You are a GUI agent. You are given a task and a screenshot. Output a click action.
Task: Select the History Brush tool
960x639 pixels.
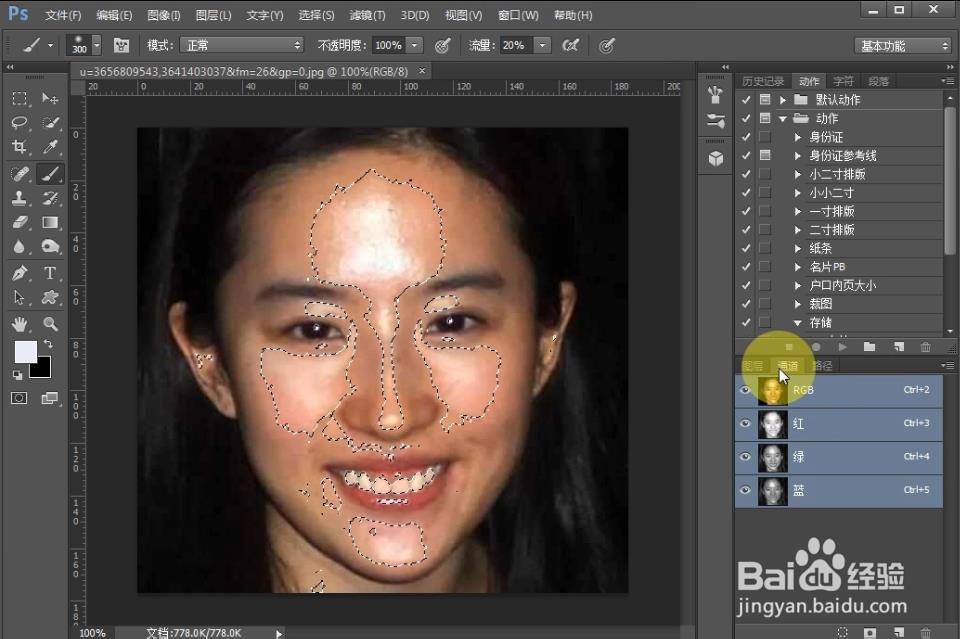(x=50, y=198)
